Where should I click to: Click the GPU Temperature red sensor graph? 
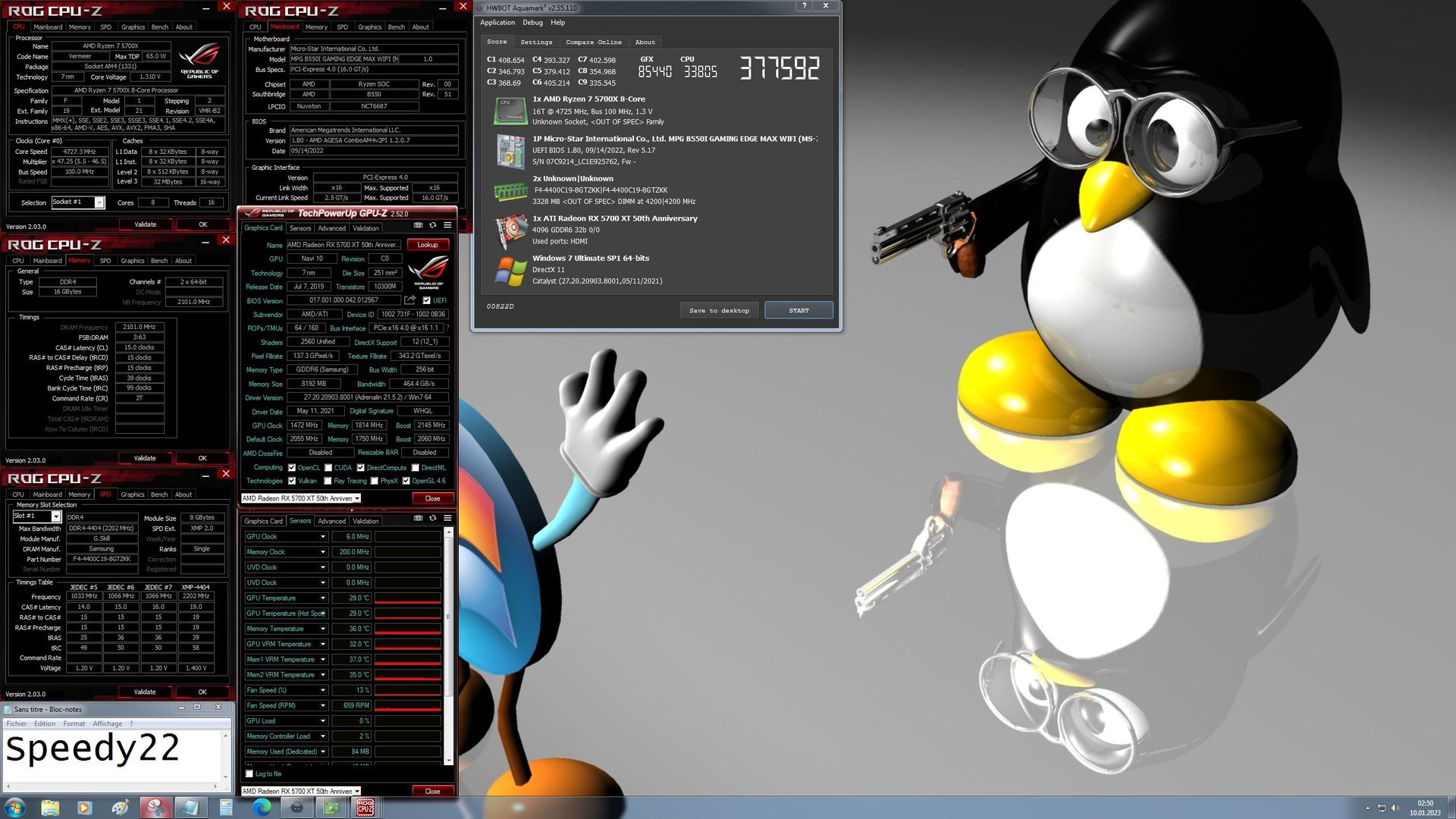coord(408,598)
